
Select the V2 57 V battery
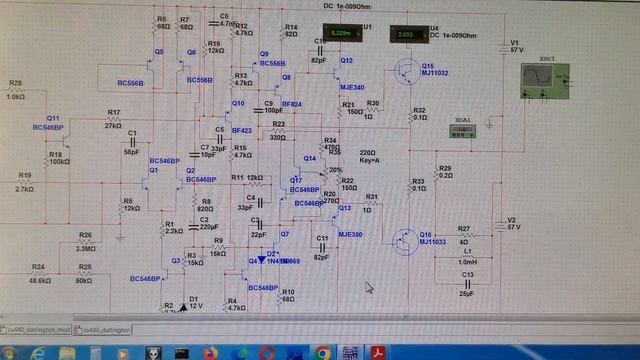(x=500, y=226)
